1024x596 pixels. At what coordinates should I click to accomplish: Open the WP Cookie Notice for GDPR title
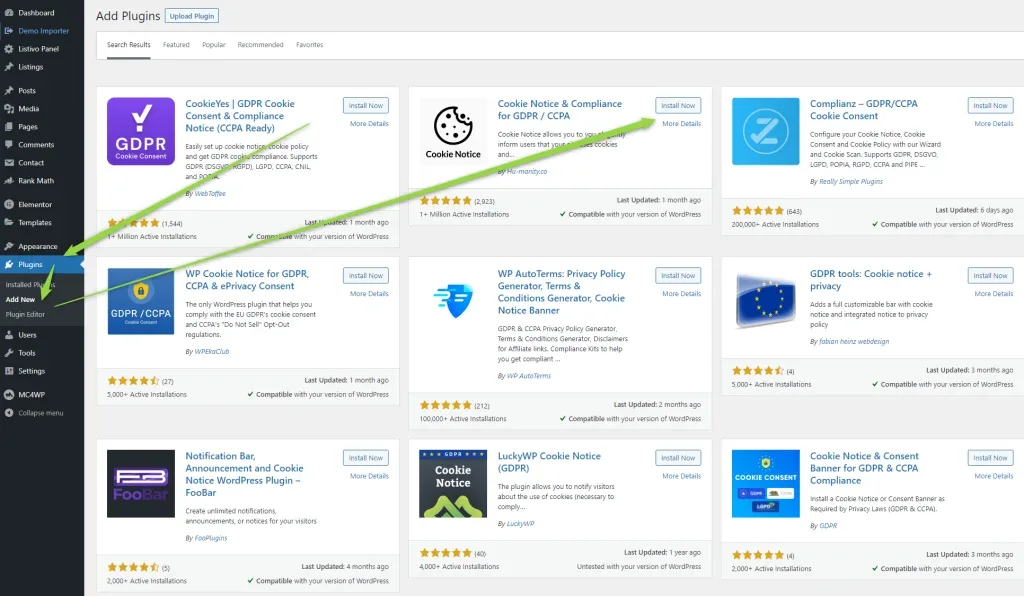(247, 280)
